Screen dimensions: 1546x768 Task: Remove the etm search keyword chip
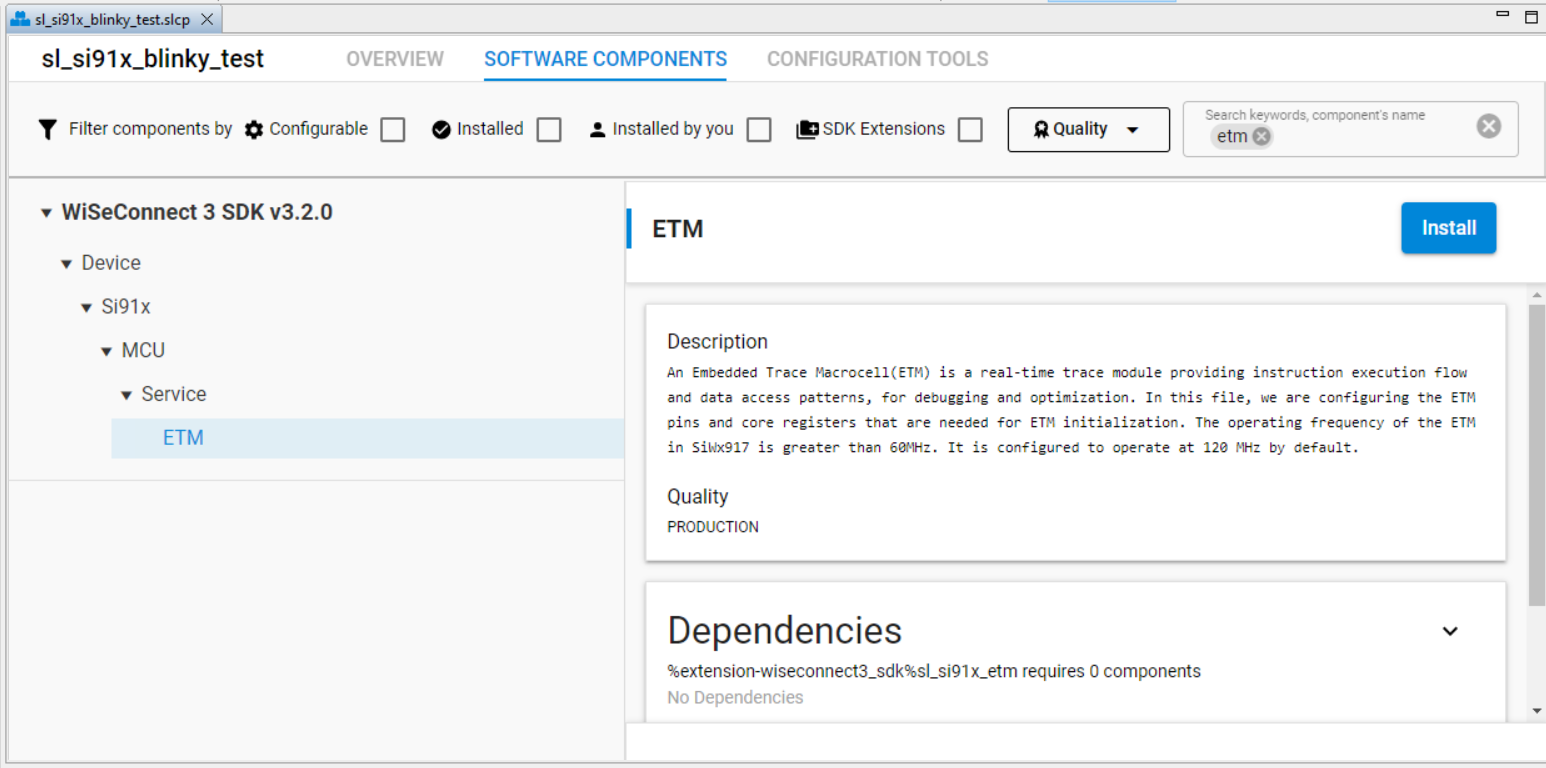tap(1261, 136)
